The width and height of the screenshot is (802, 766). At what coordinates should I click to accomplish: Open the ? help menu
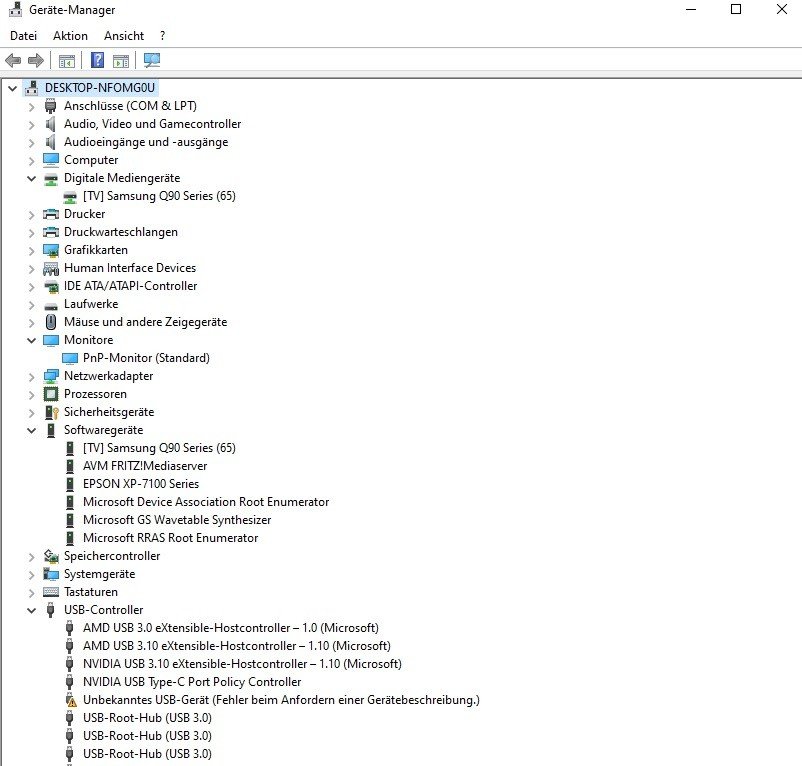click(163, 36)
